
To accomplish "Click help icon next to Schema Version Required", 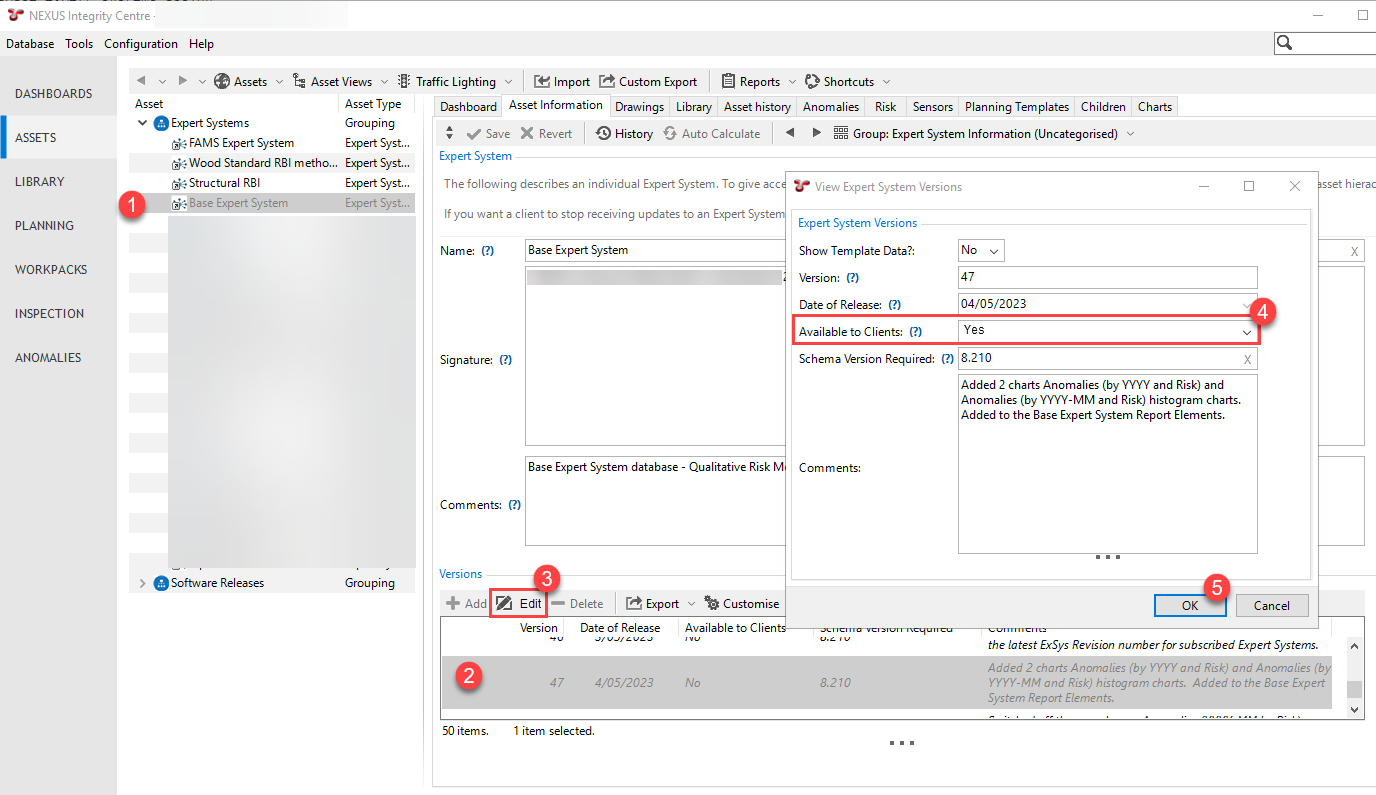I will [948, 359].
